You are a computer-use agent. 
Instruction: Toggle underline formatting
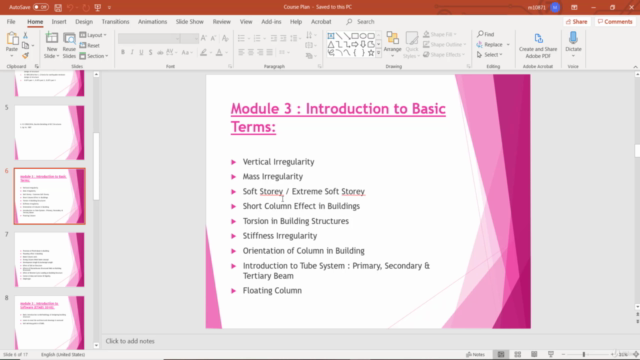click(x=141, y=52)
